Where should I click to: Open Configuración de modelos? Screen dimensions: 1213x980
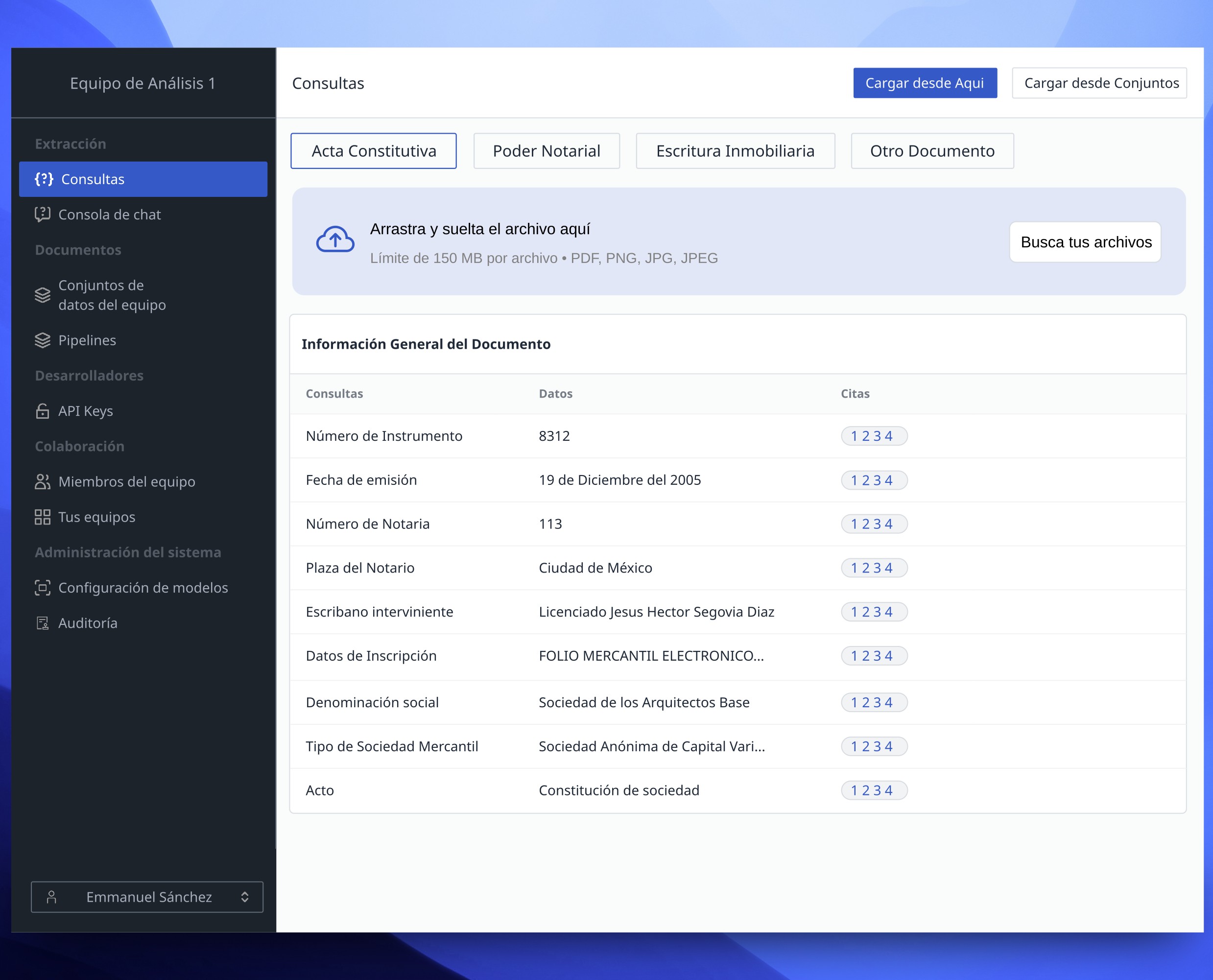pos(143,588)
